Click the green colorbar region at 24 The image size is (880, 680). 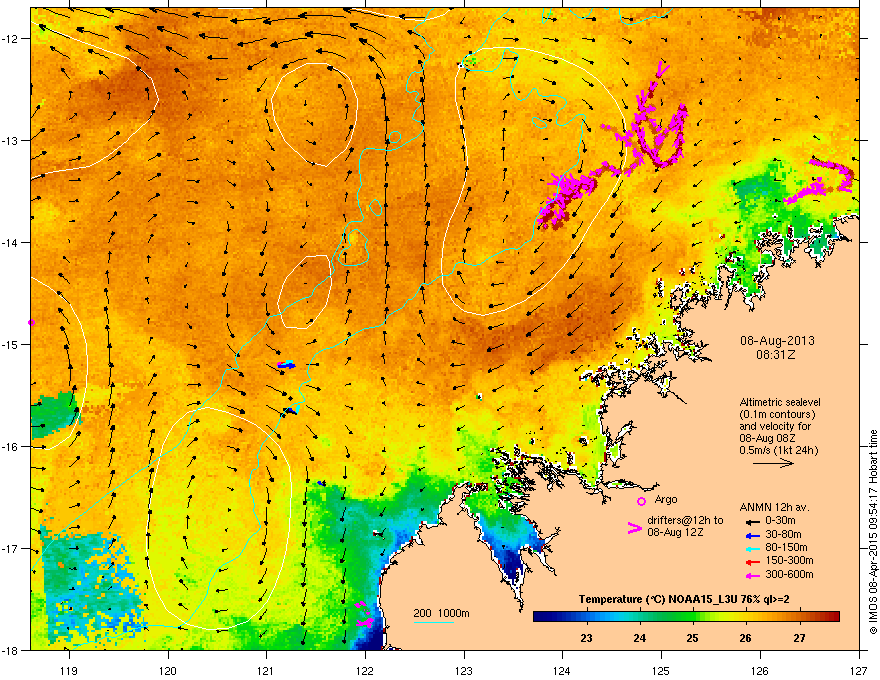pyautogui.click(x=640, y=617)
